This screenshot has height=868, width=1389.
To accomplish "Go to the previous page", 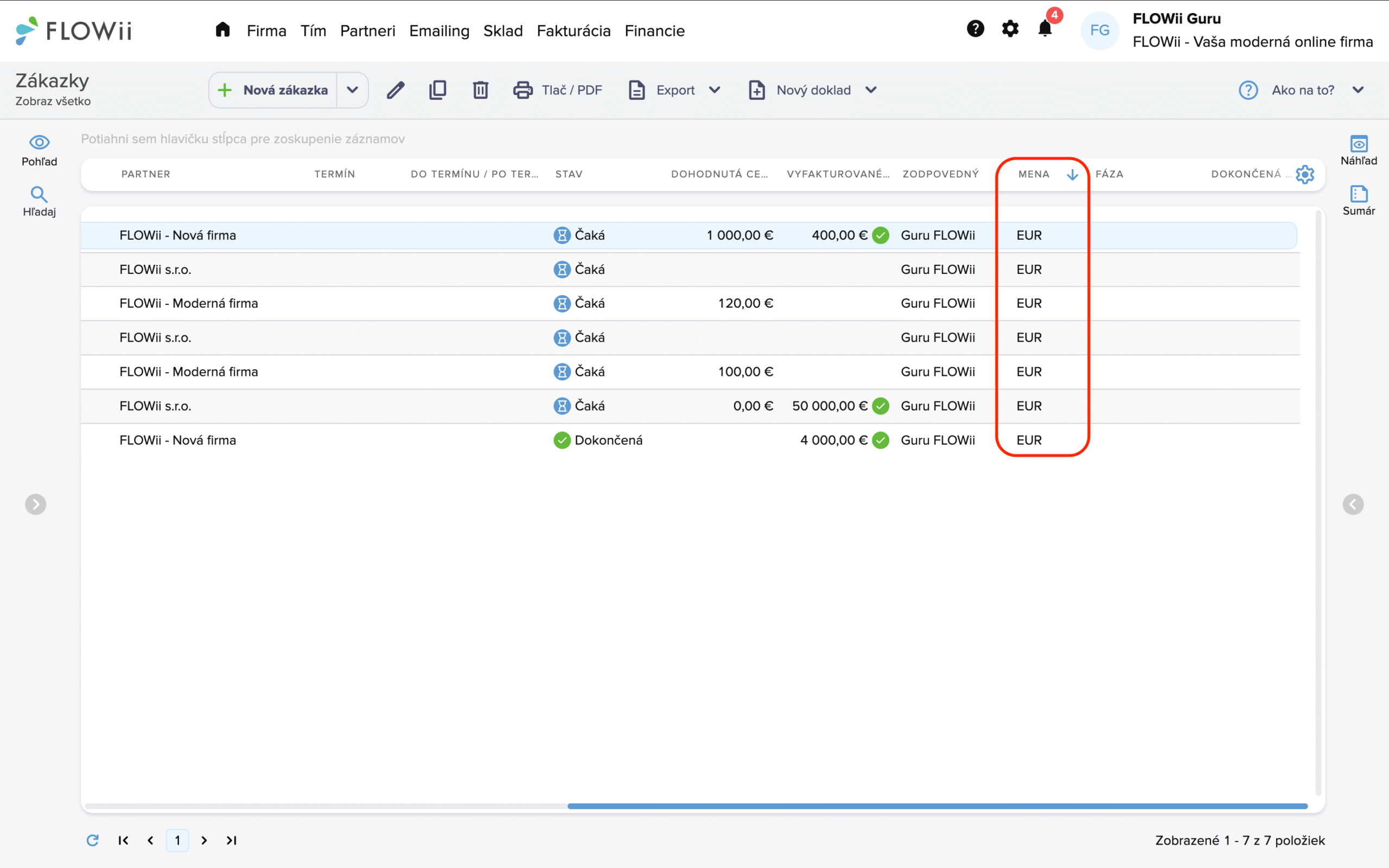I will click(x=150, y=840).
